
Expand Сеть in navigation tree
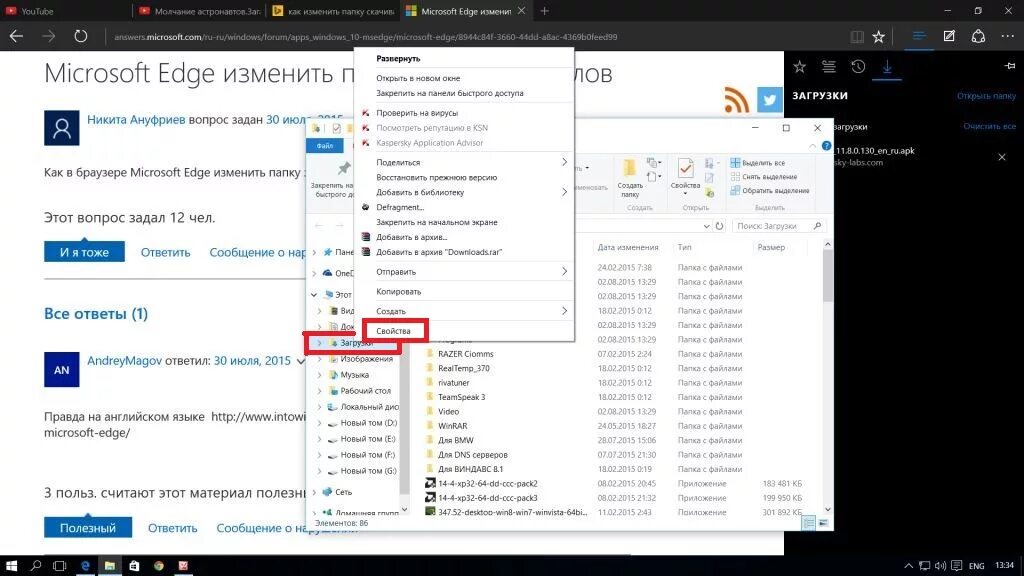pyautogui.click(x=315, y=492)
